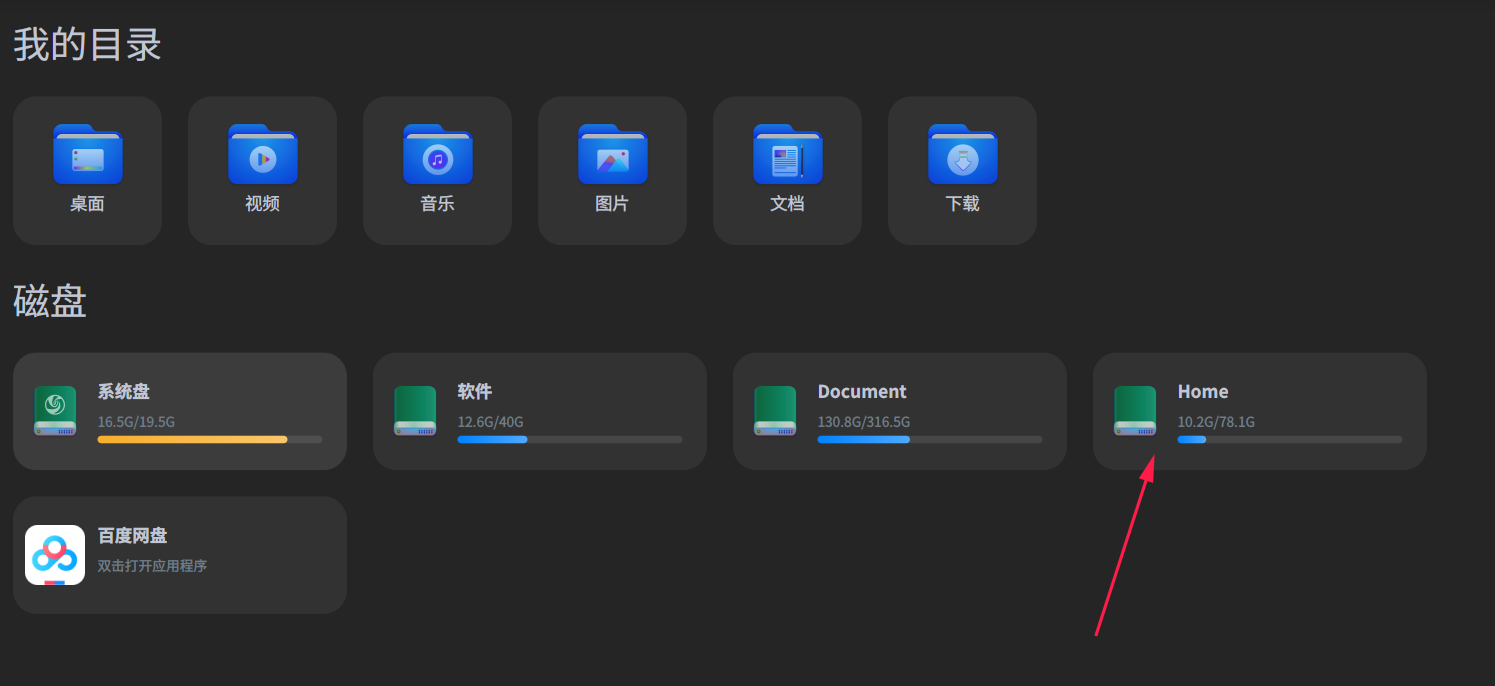Click the 文档 folder label
1495x686 pixels.
(788, 204)
